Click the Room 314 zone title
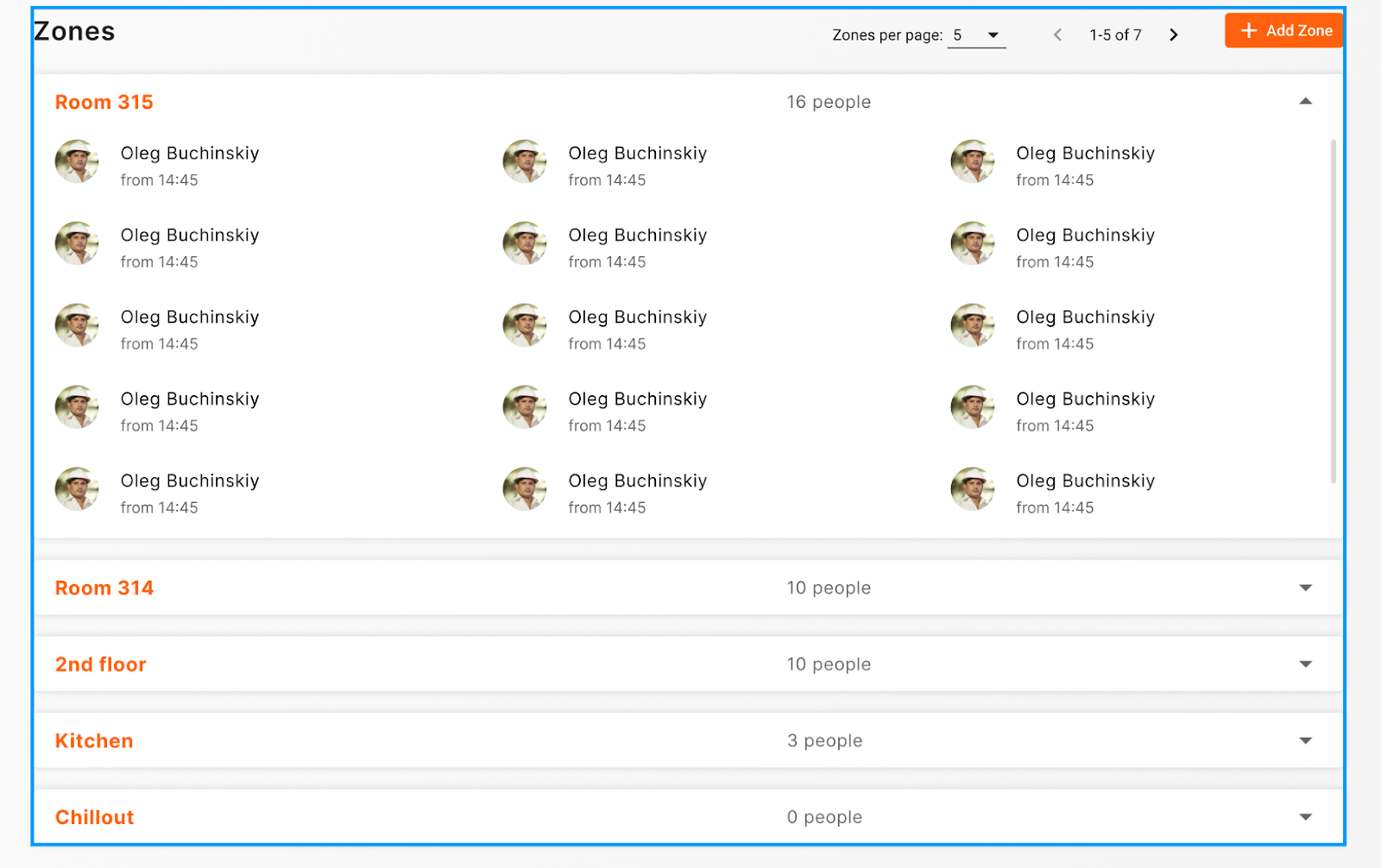Screen dimensions: 1381x868 [104, 588]
